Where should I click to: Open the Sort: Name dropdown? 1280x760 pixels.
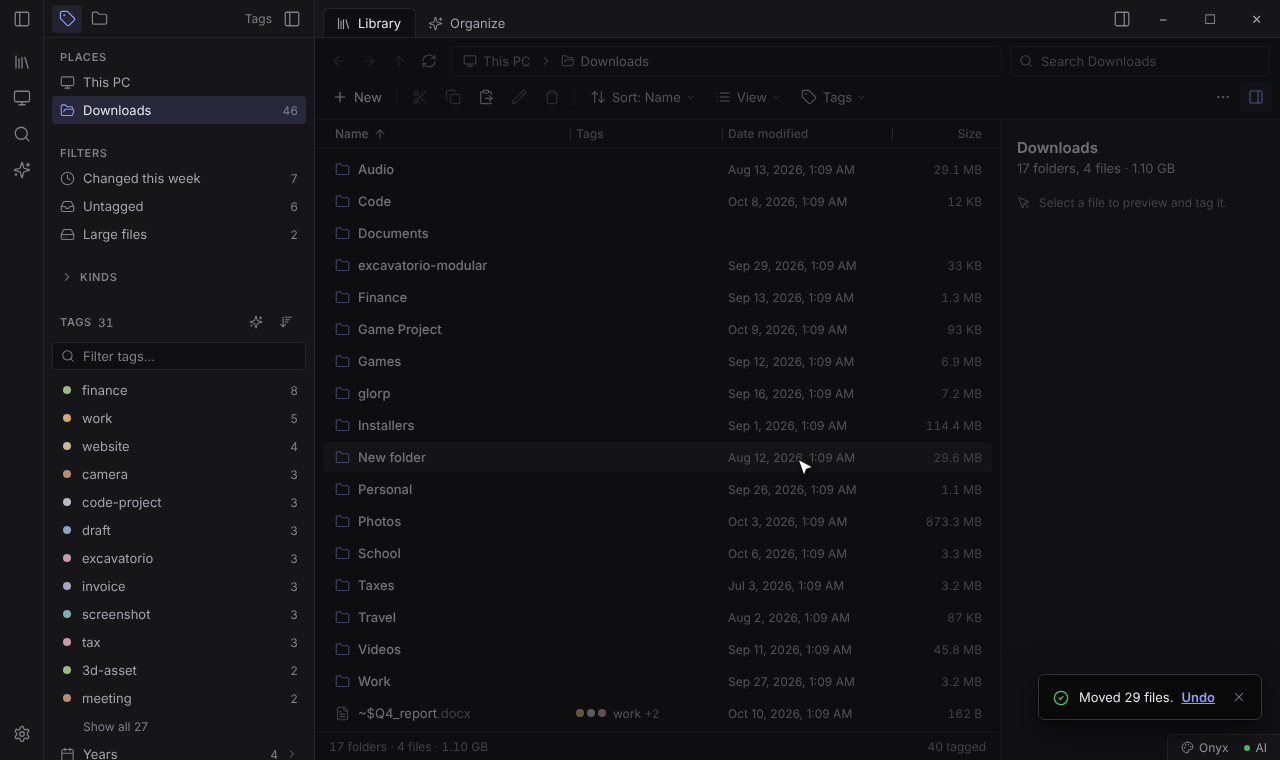(x=642, y=97)
